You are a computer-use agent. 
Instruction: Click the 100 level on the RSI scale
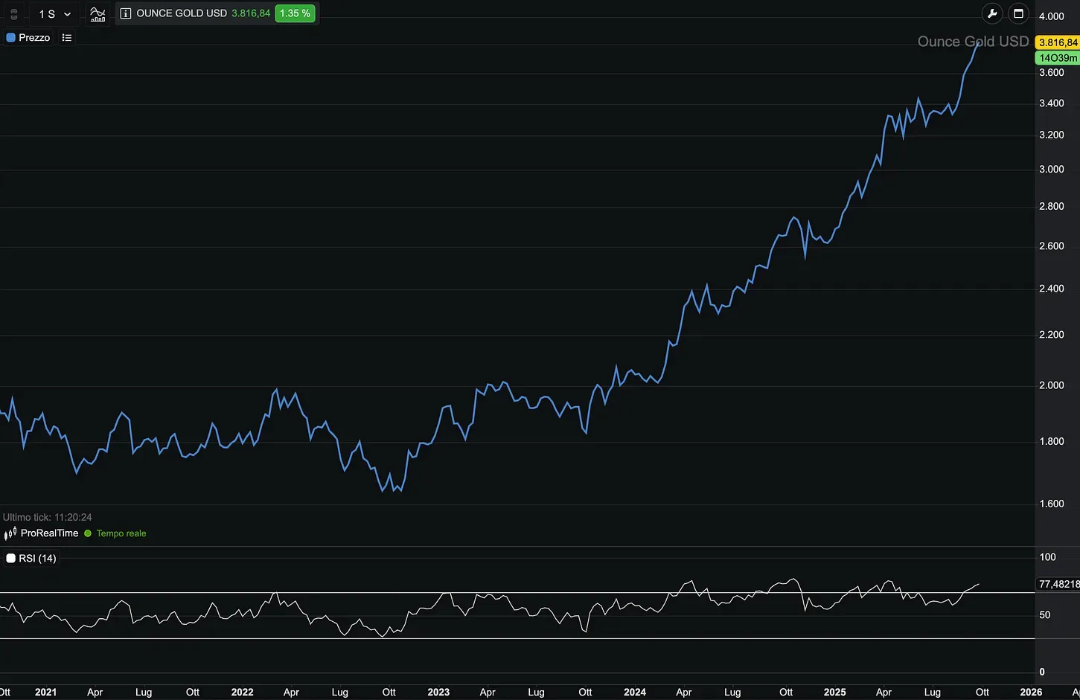[1048, 557]
